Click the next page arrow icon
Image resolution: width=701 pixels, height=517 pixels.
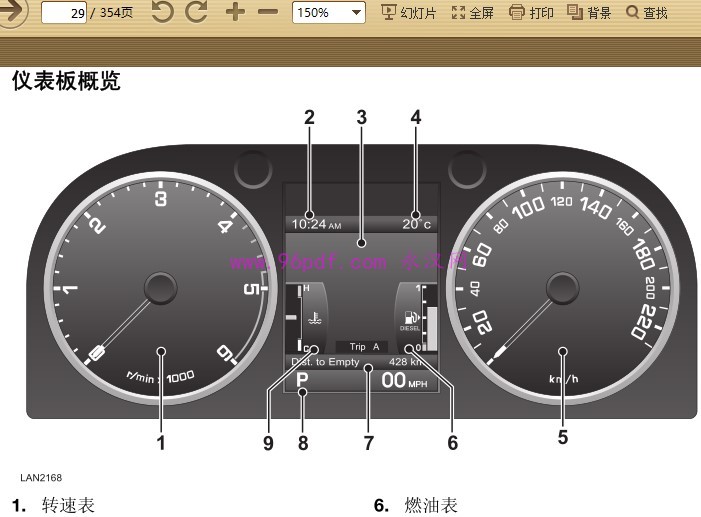coord(11,12)
